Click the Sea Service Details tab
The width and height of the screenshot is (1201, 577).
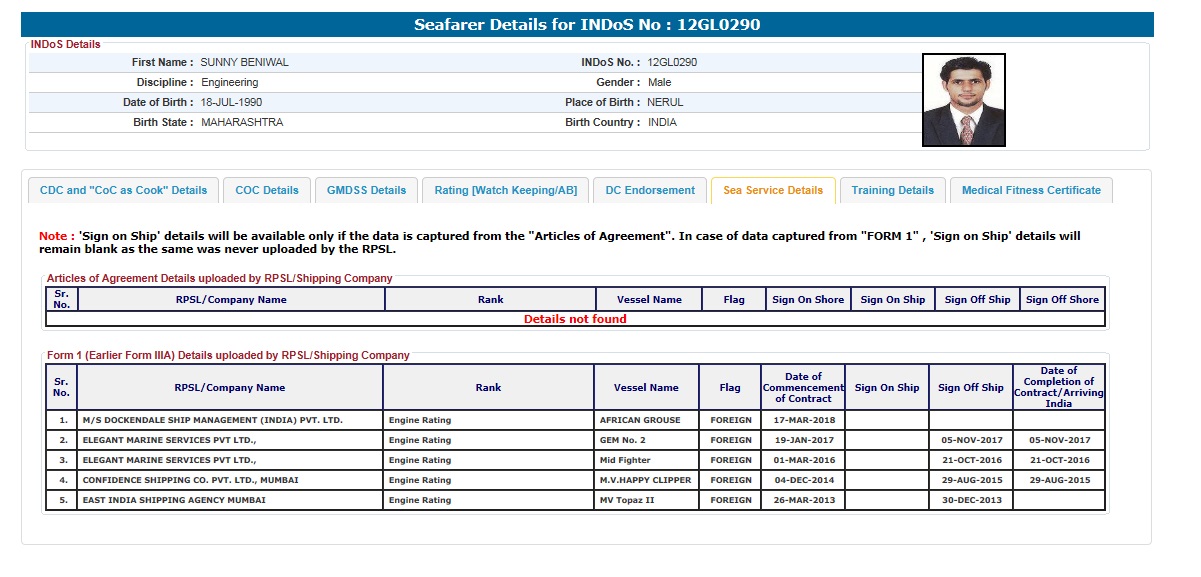pyautogui.click(x=773, y=190)
